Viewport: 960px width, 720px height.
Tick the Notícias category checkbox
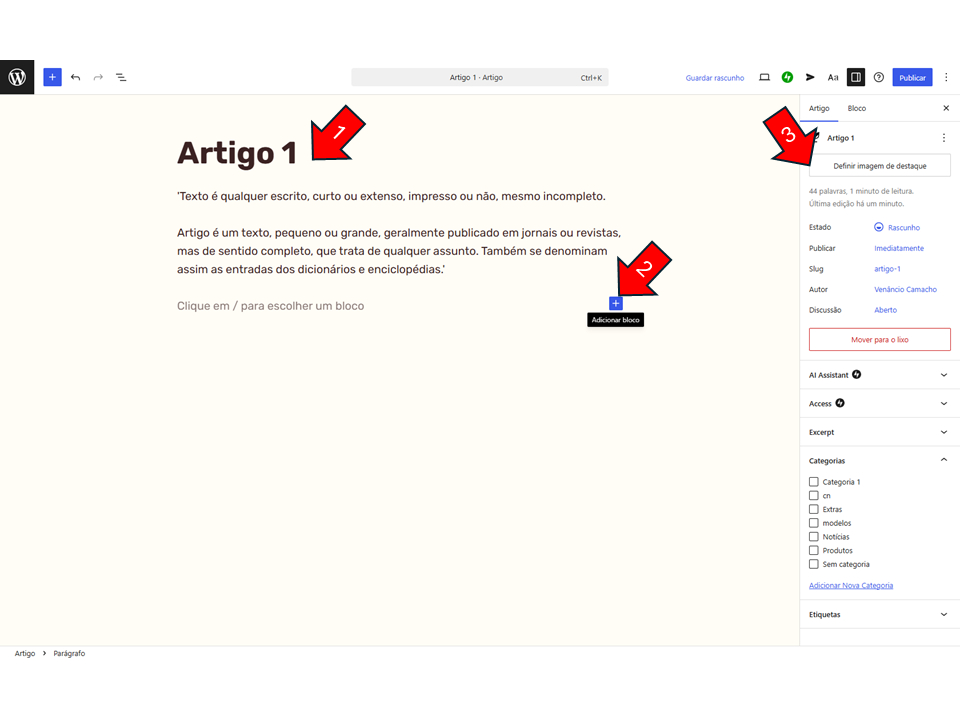[814, 537]
